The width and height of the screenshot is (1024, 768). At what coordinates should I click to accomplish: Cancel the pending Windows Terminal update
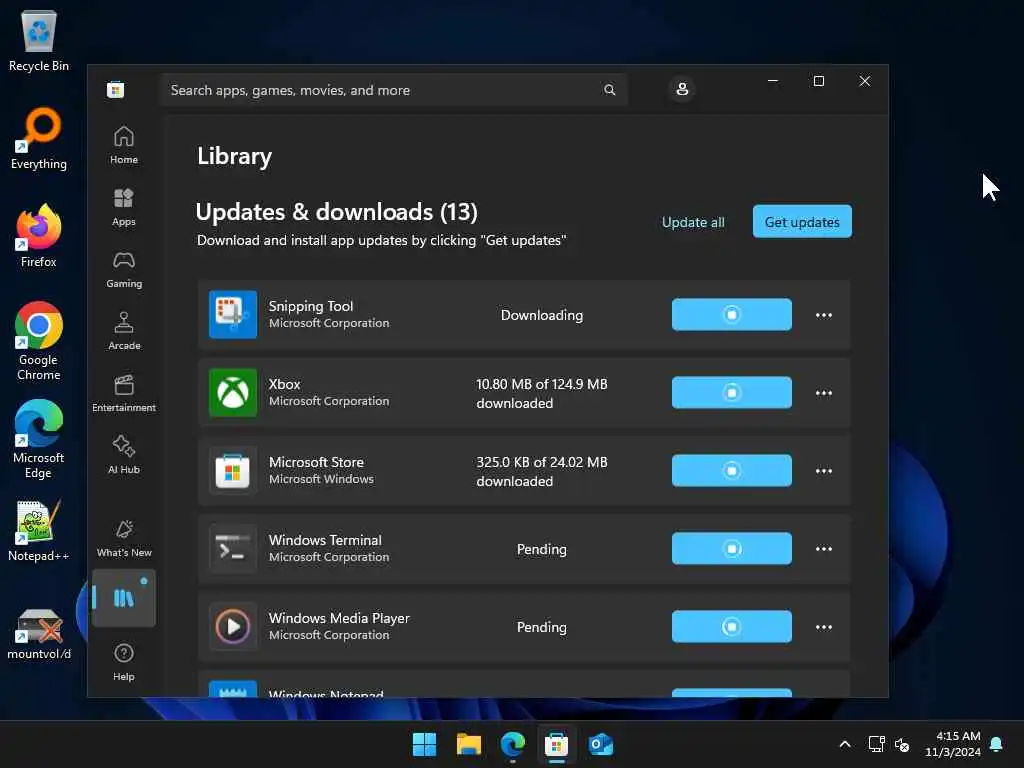pyautogui.click(x=731, y=549)
